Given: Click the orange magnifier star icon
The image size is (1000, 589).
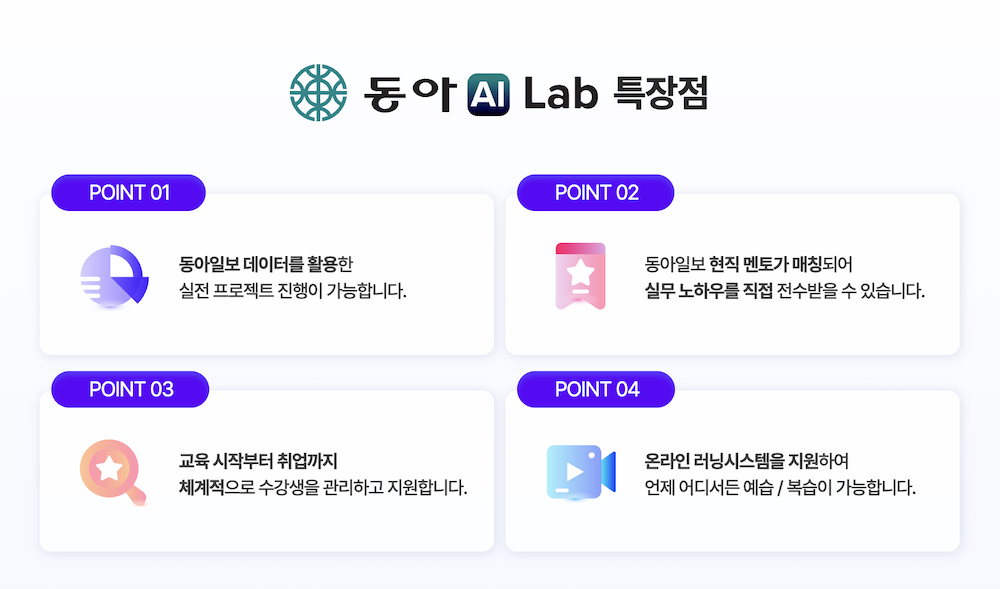Looking at the screenshot, I should (111, 470).
